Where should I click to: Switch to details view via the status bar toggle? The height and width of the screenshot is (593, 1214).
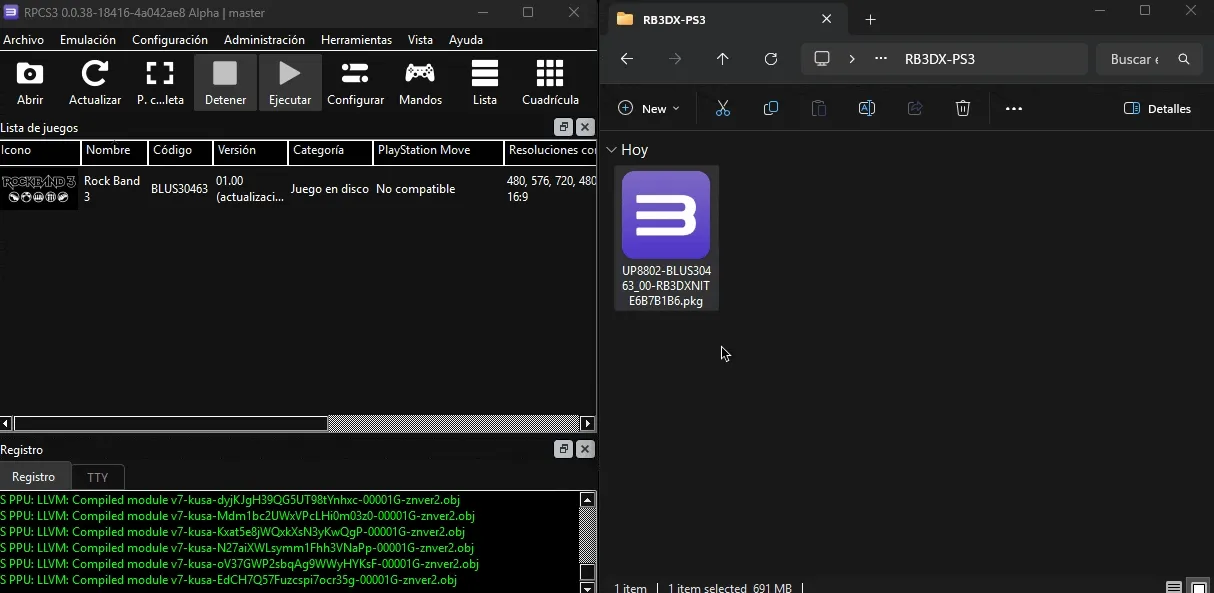1173,585
